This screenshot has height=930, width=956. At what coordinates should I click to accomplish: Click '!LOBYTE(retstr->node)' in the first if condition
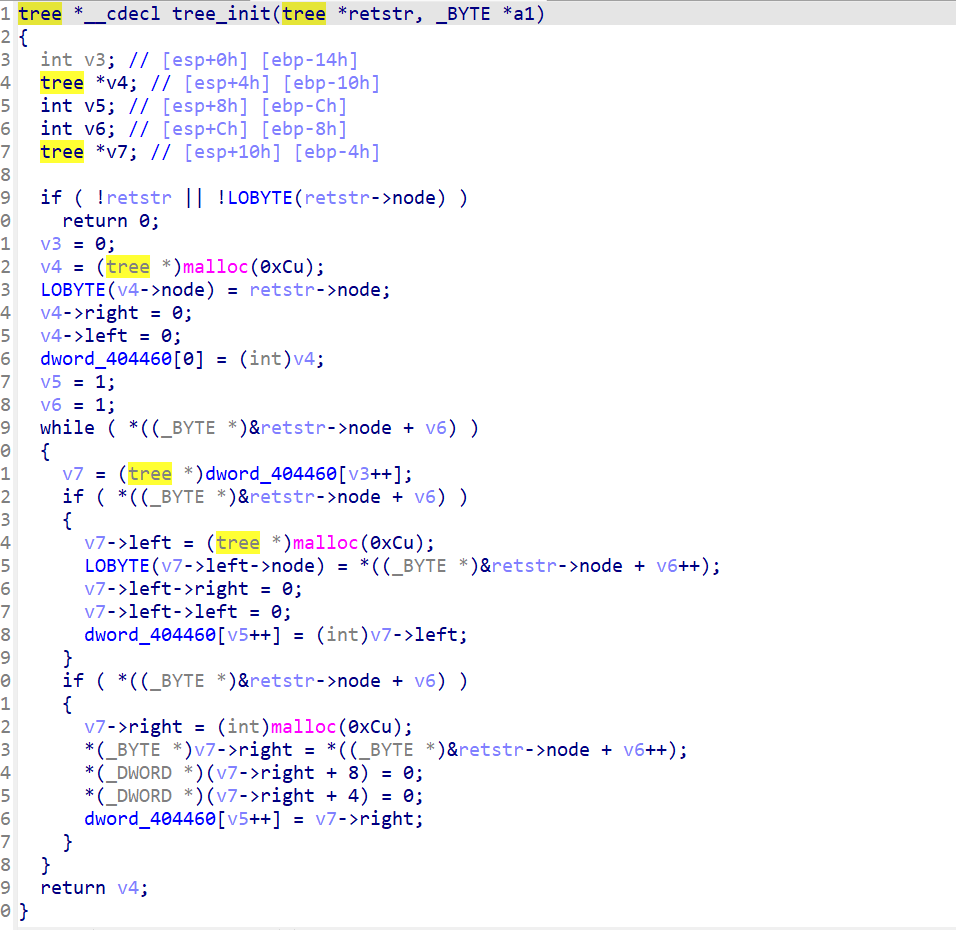pyautogui.click(x=331, y=198)
